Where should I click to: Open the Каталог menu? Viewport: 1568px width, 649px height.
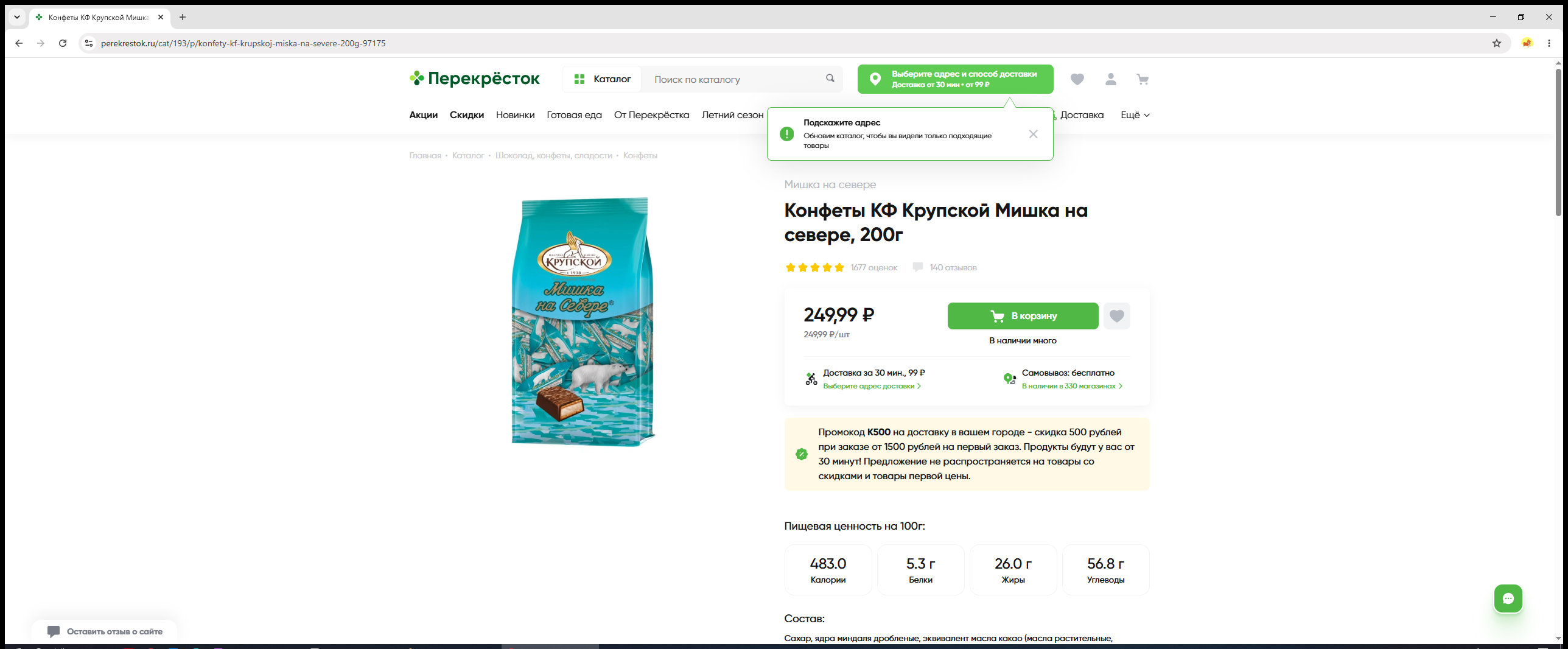click(601, 79)
